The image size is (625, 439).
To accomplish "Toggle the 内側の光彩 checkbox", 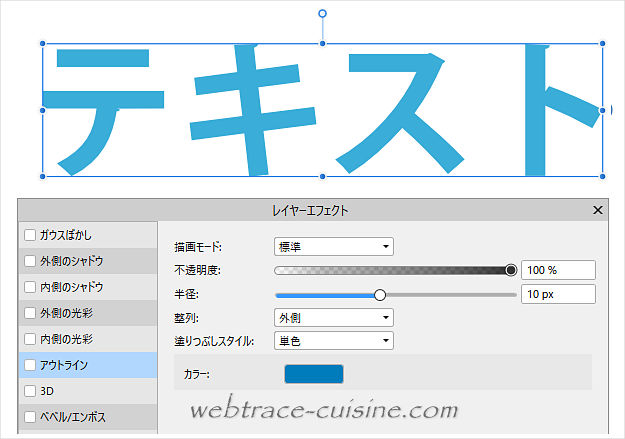I will (30, 339).
